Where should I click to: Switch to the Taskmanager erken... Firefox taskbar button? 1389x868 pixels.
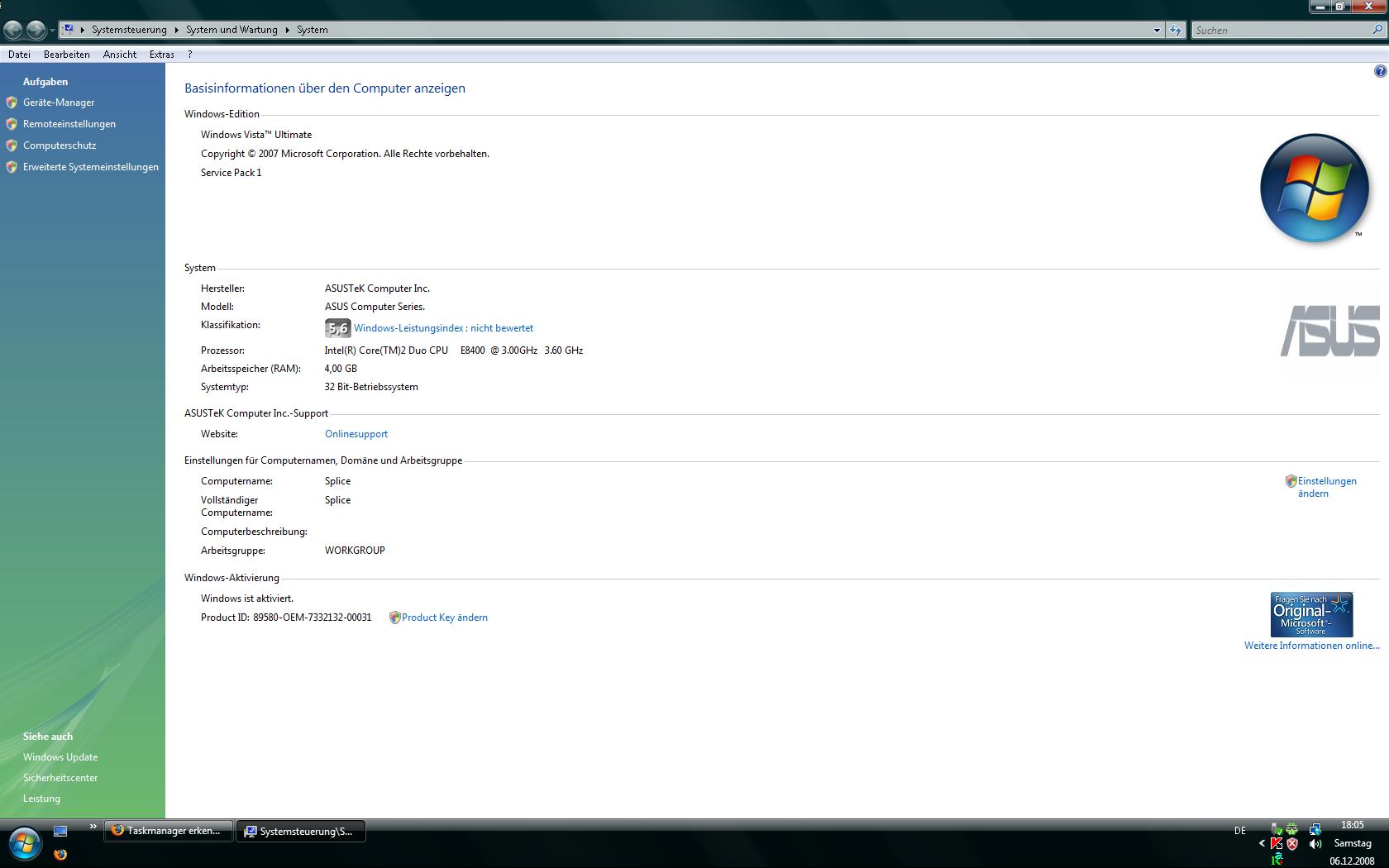169,831
